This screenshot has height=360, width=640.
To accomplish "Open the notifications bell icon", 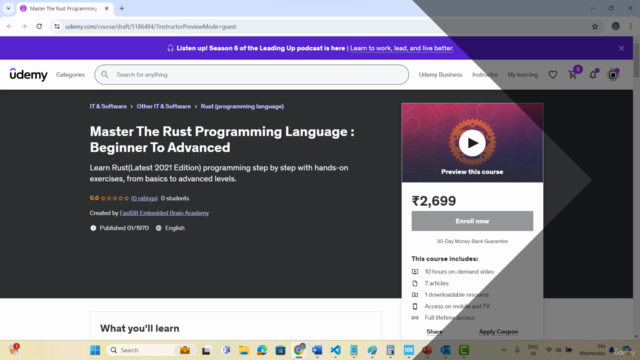I will 593,75.
